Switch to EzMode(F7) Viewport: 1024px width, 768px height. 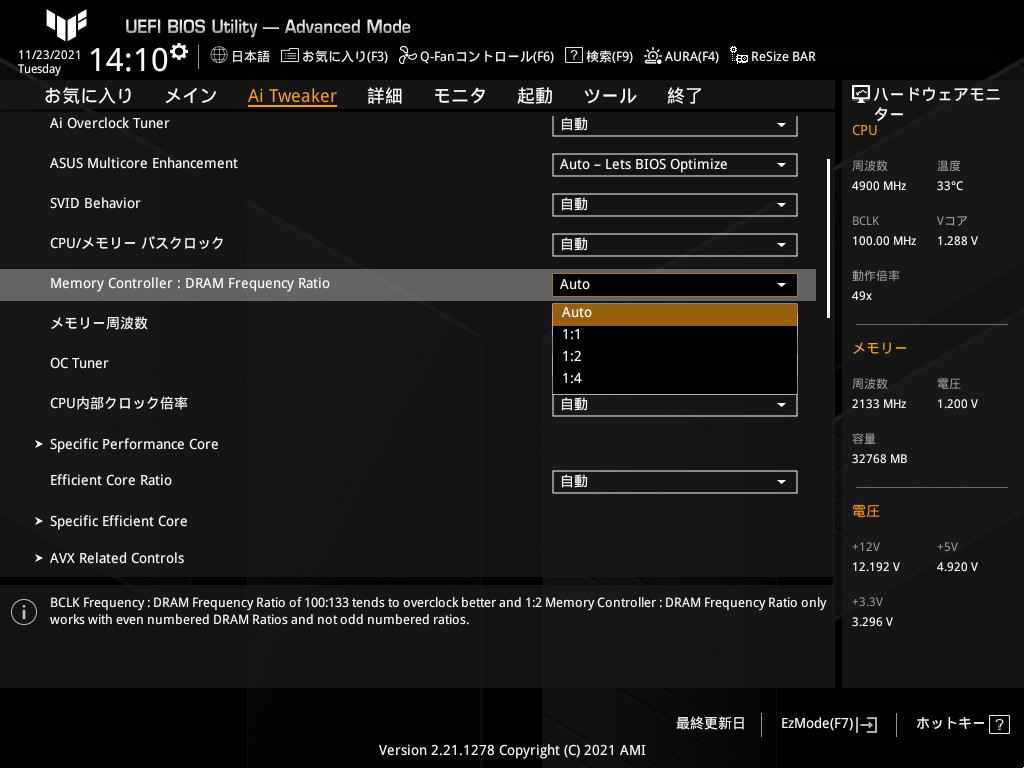pos(829,724)
